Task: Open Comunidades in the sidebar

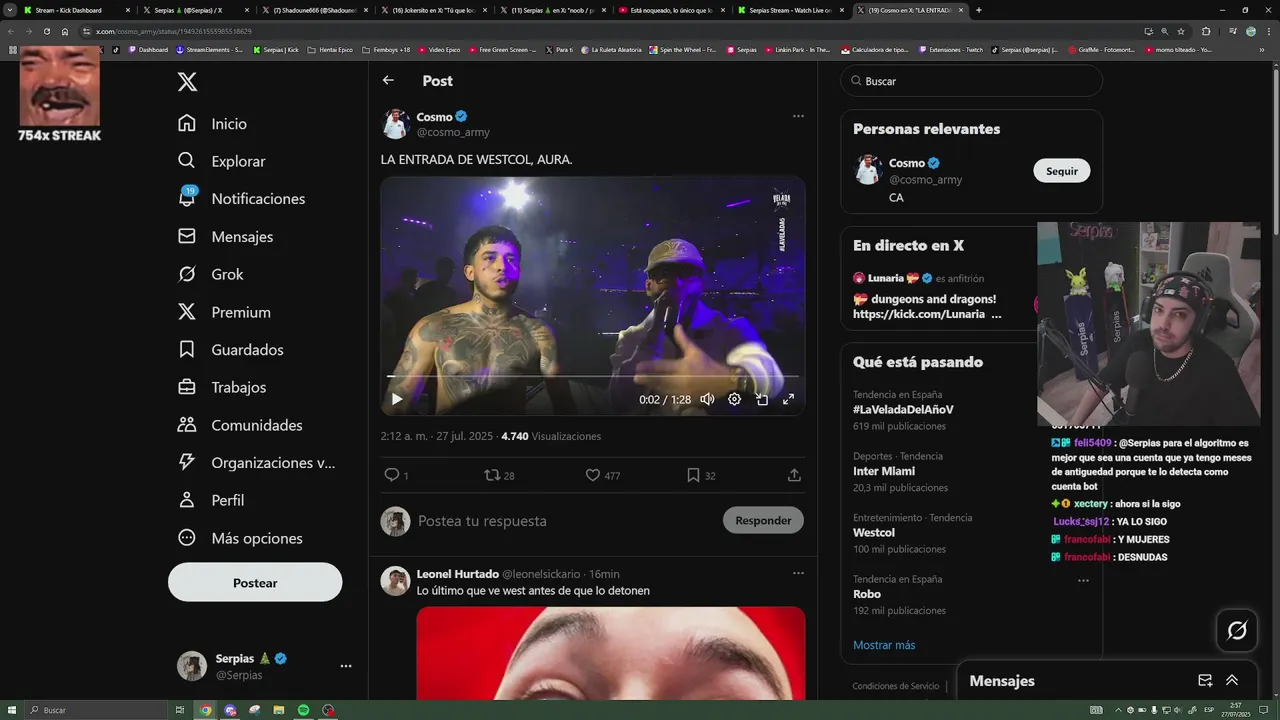Action: 240,425
